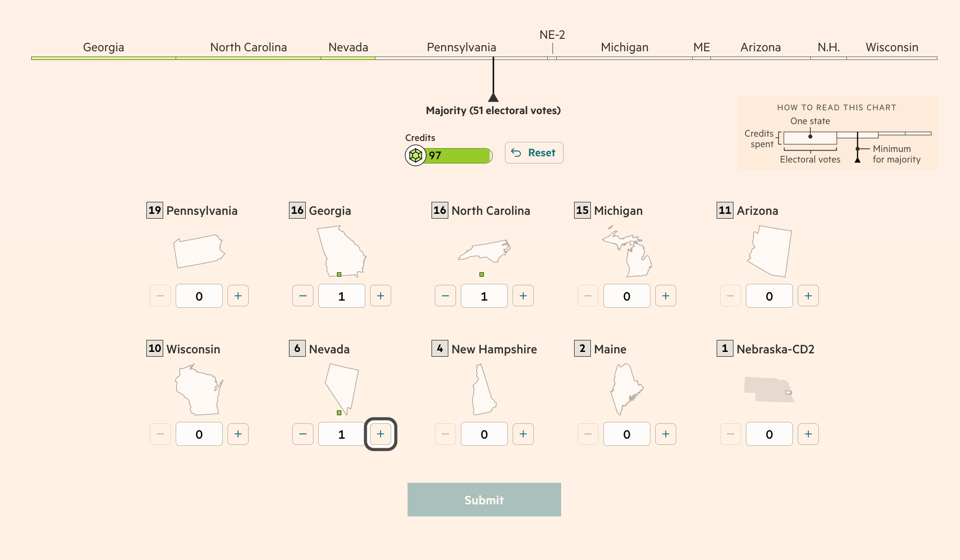Remove a credit from Nevada
Viewport: 960px width, 560px height.
coord(303,434)
